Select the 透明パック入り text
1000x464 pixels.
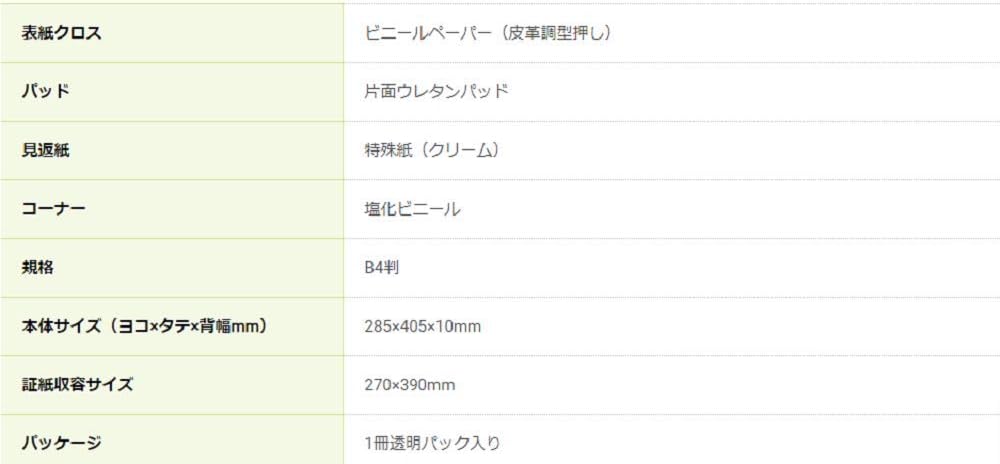(x=452, y=442)
